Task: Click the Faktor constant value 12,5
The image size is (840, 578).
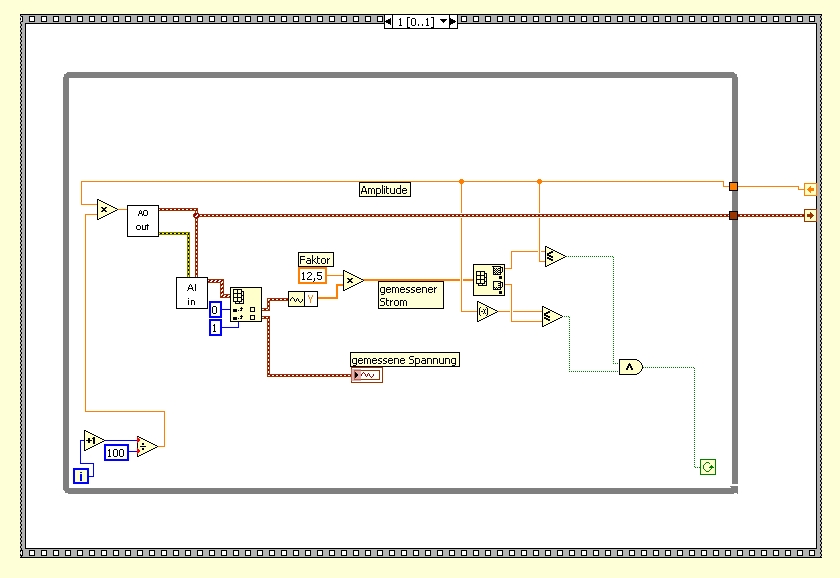Action: pos(312,276)
